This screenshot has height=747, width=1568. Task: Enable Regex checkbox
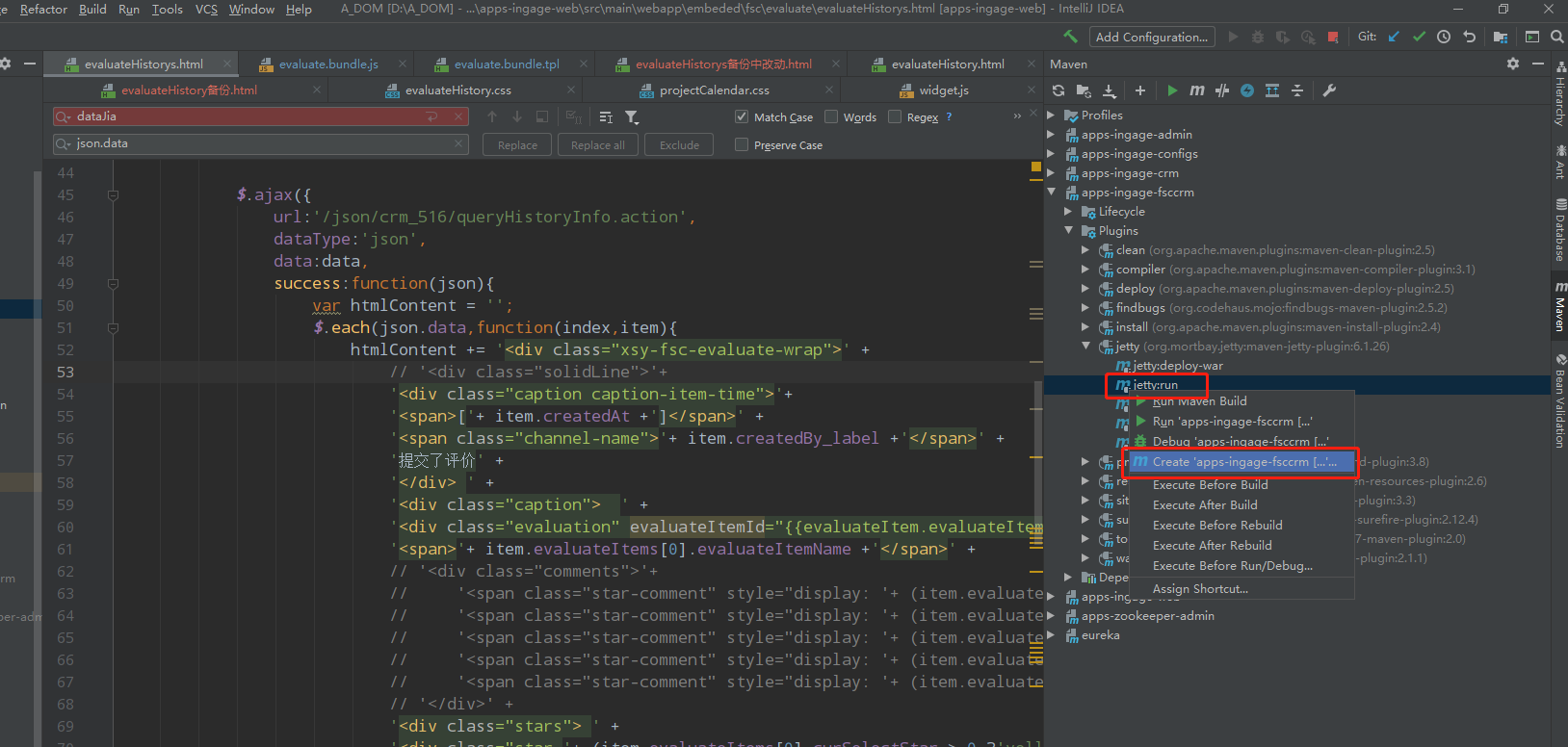point(895,116)
